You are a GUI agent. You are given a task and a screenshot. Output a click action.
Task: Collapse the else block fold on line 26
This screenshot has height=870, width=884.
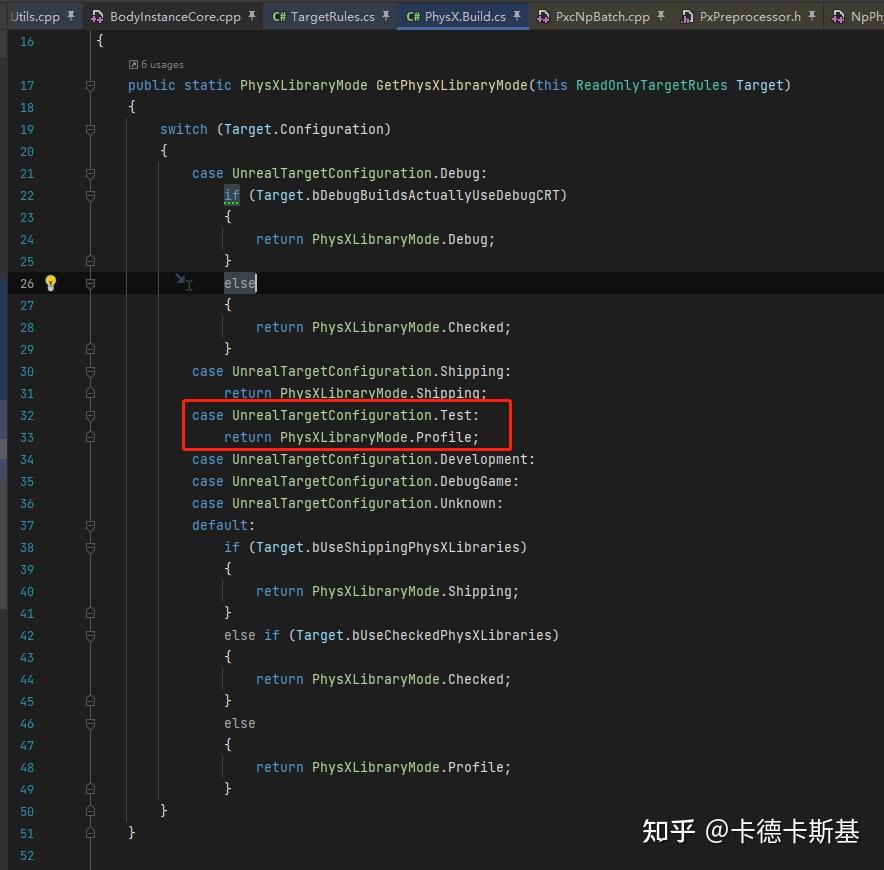click(x=90, y=283)
